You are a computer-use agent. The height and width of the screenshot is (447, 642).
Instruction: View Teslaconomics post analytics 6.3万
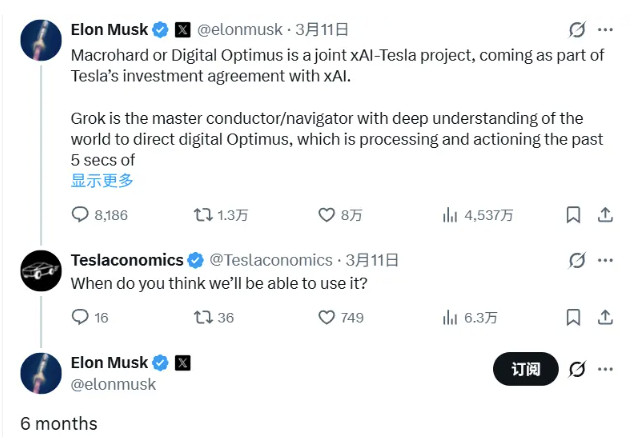(450, 317)
